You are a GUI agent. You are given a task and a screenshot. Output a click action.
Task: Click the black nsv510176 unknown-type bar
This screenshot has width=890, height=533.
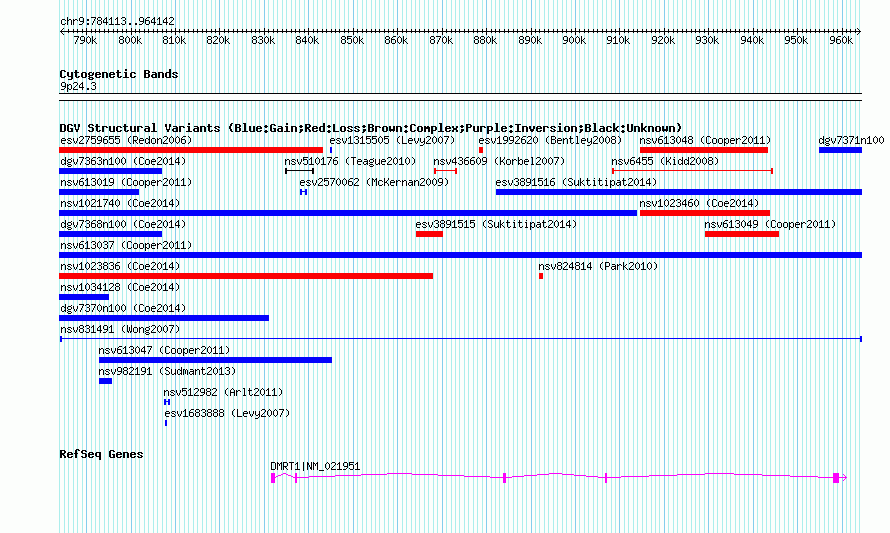(x=299, y=171)
